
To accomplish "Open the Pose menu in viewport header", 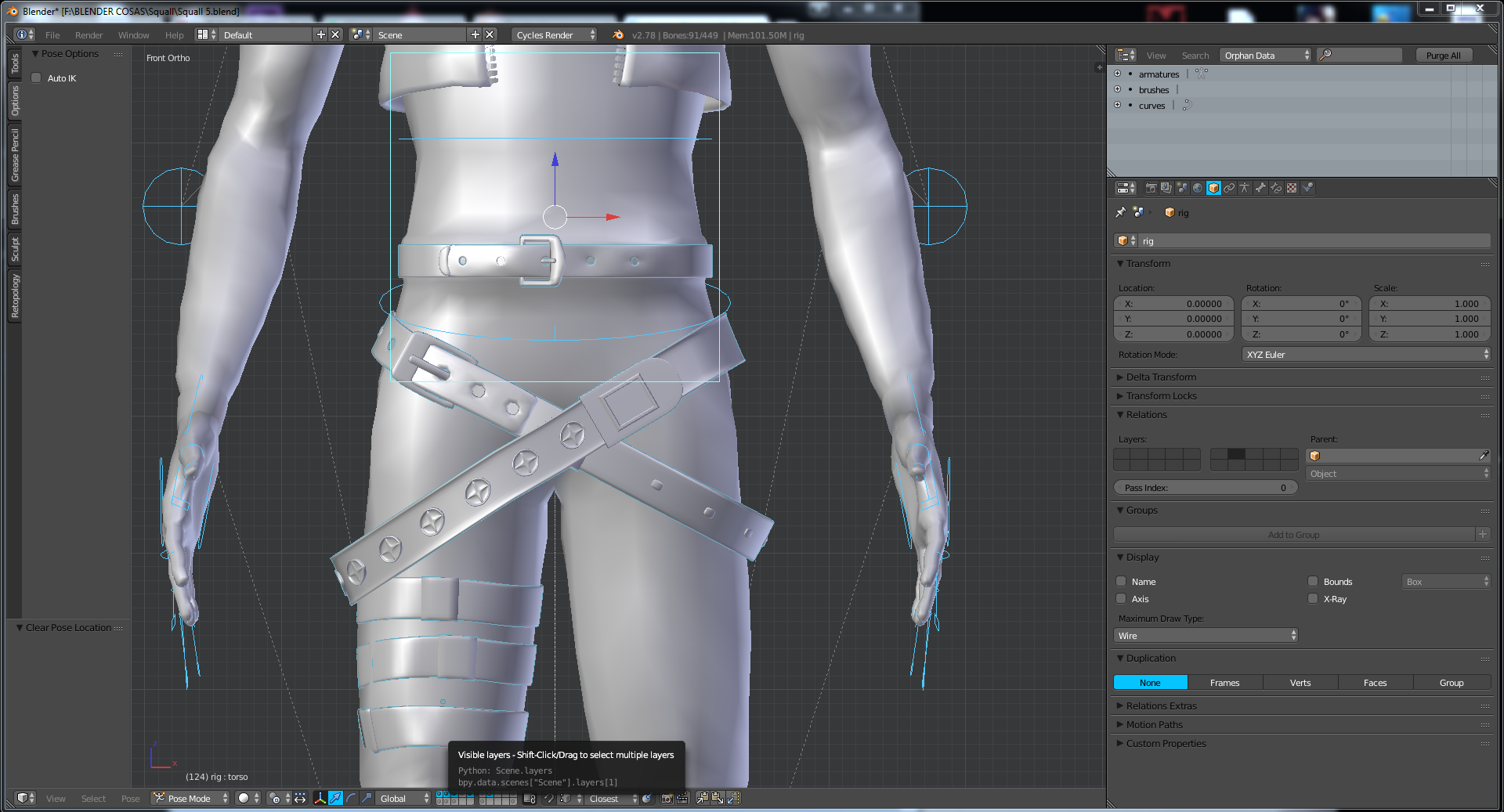I will point(130,799).
